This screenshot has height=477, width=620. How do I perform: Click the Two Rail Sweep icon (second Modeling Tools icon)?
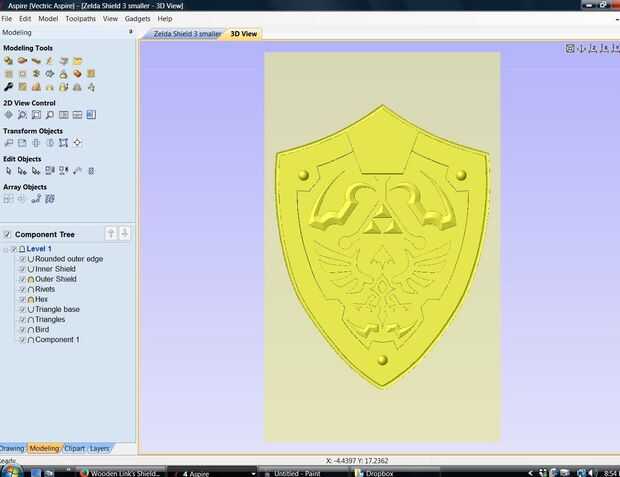click(x=22, y=61)
